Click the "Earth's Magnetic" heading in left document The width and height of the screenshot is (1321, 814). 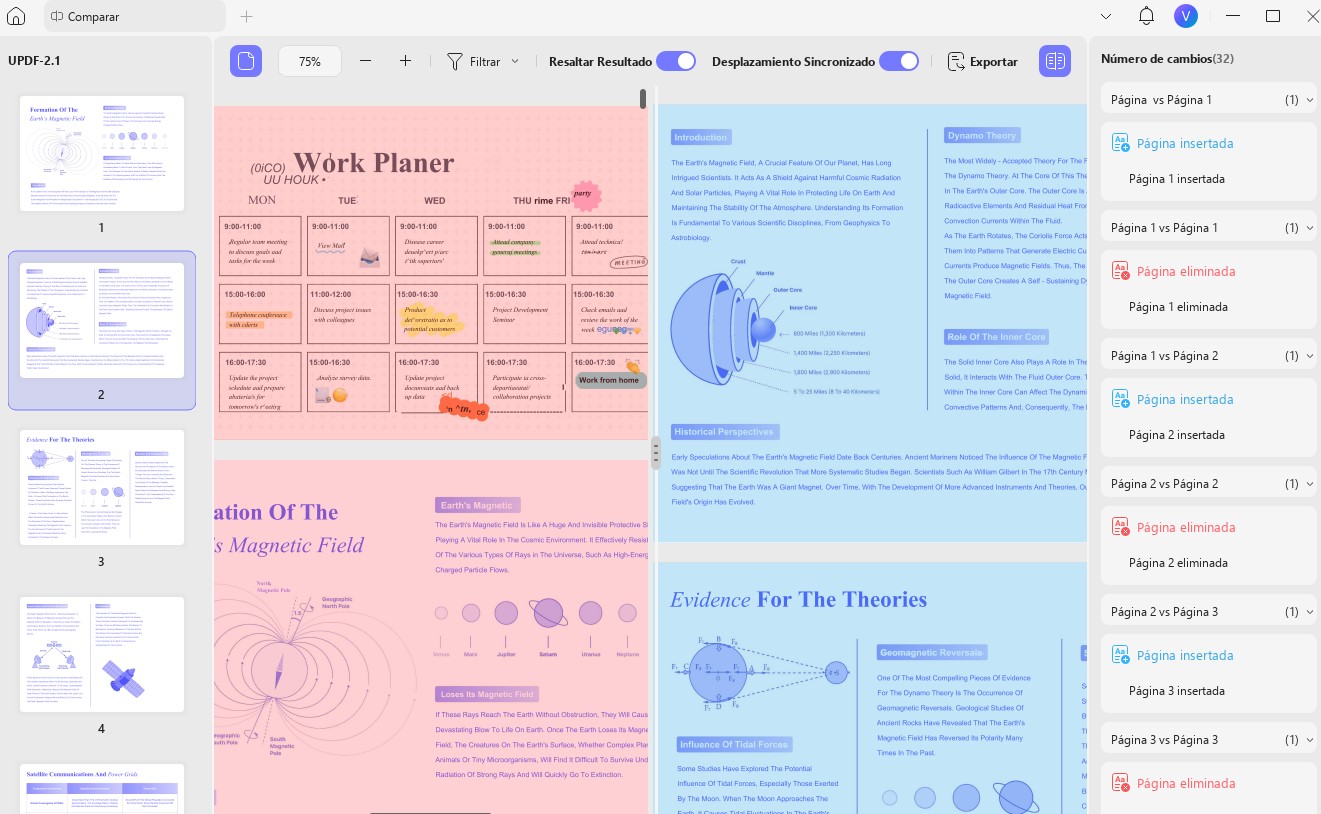[478, 505]
